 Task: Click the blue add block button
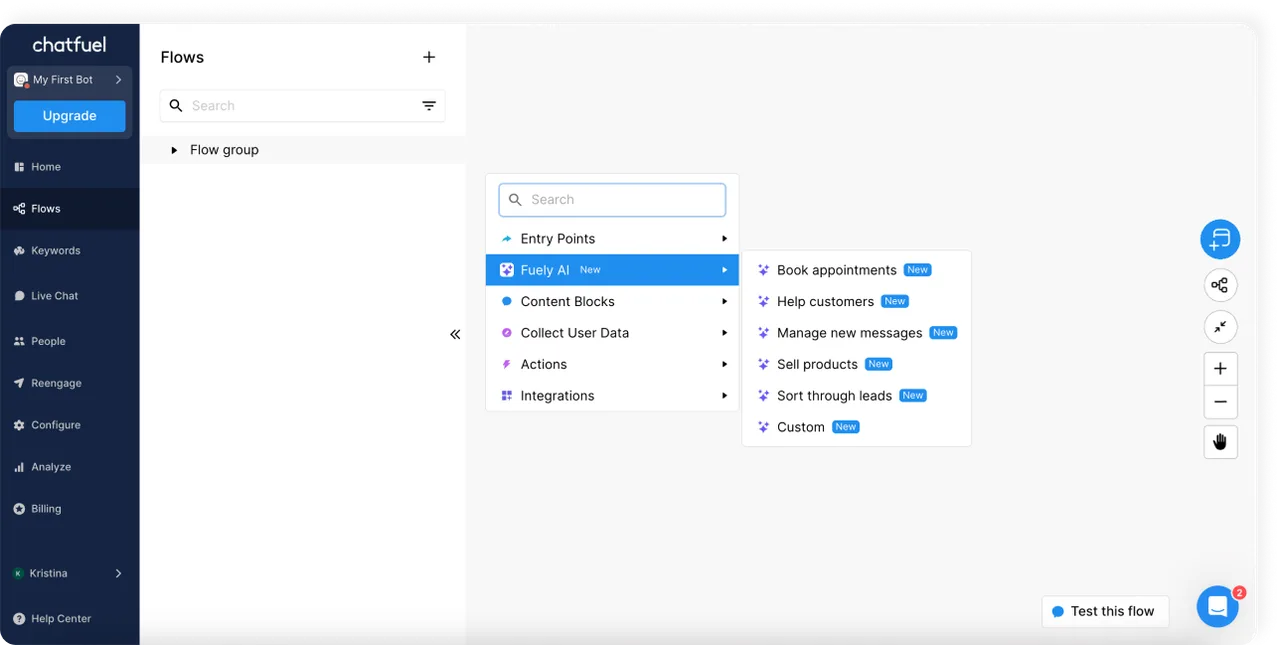pos(1220,240)
